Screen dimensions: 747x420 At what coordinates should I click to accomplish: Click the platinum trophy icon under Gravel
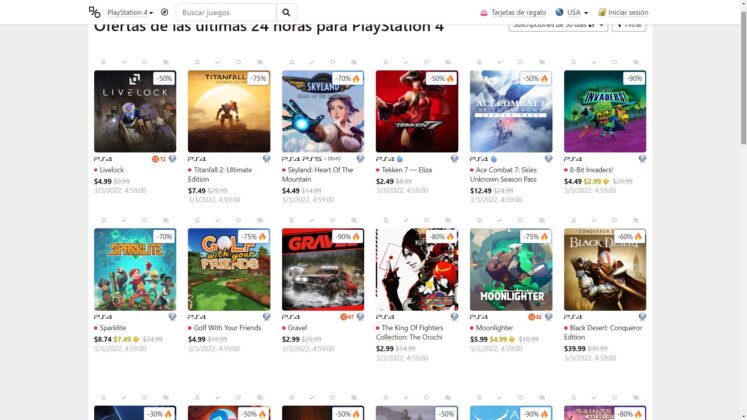(x=361, y=317)
